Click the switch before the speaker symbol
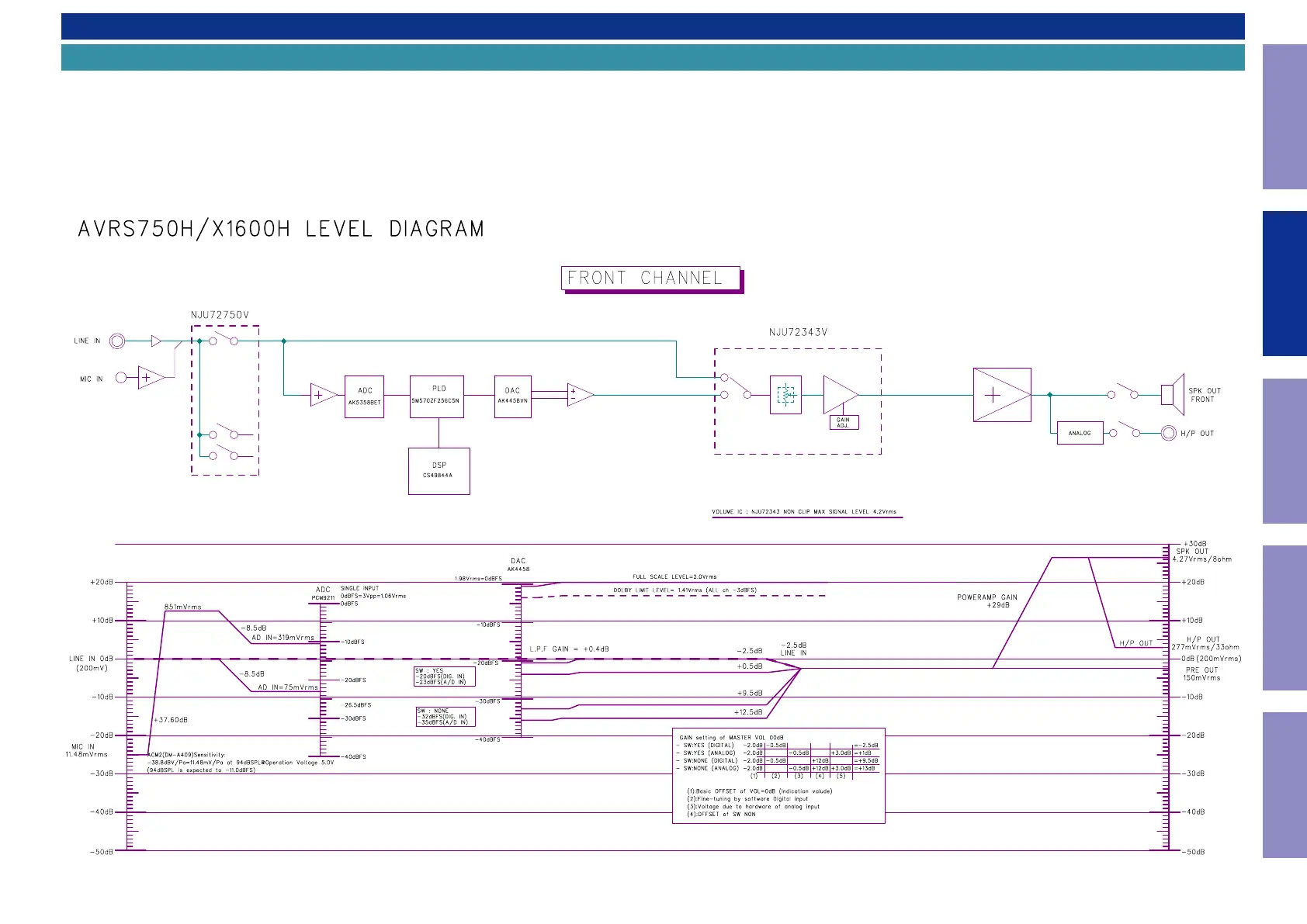Image resolution: width=1307 pixels, height=924 pixels. tap(1123, 391)
